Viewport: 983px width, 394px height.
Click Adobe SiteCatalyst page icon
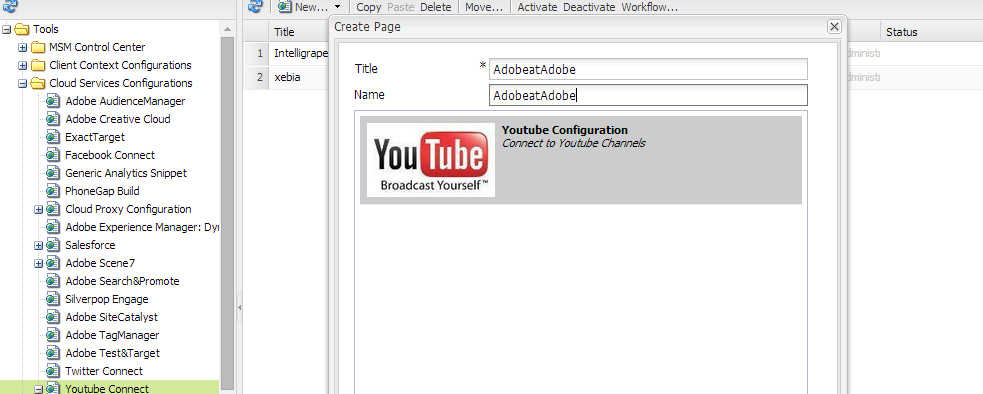point(53,317)
